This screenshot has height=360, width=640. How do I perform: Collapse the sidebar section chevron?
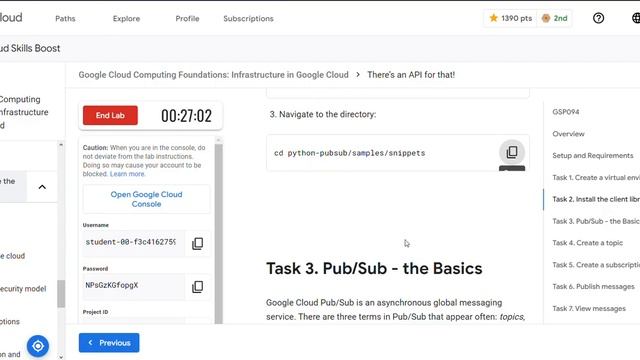pyautogui.click(x=42, y=187)
